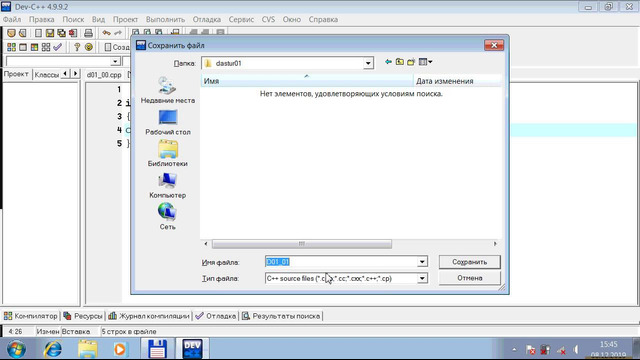Open the Recent Places shortcut

point(167,90)
